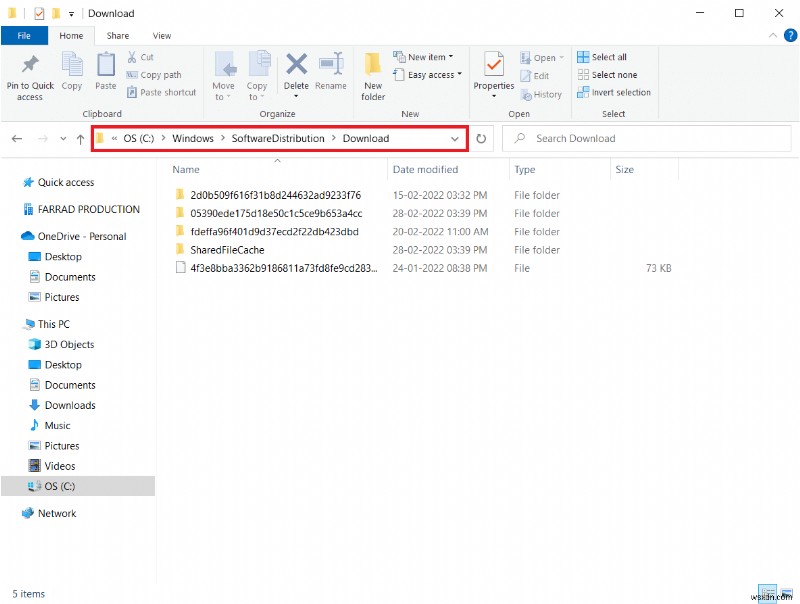Open the recent locations dropdown arrow
The width and height of the screenshot is (800, 604).
pyautogui.click(x=63, y=138)
